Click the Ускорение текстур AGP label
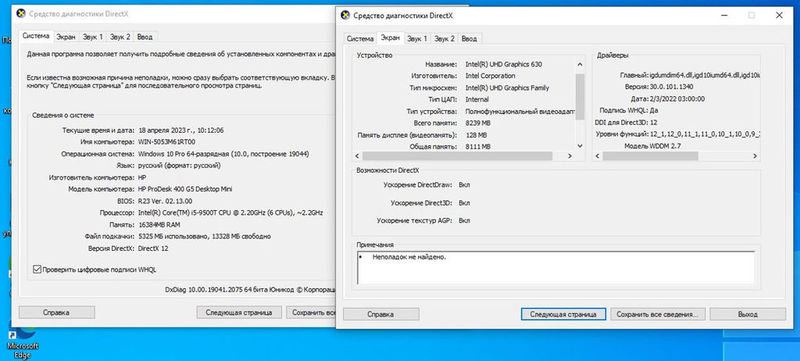The height and width of the screenshot is (361, 800). (x=414, y=221)
